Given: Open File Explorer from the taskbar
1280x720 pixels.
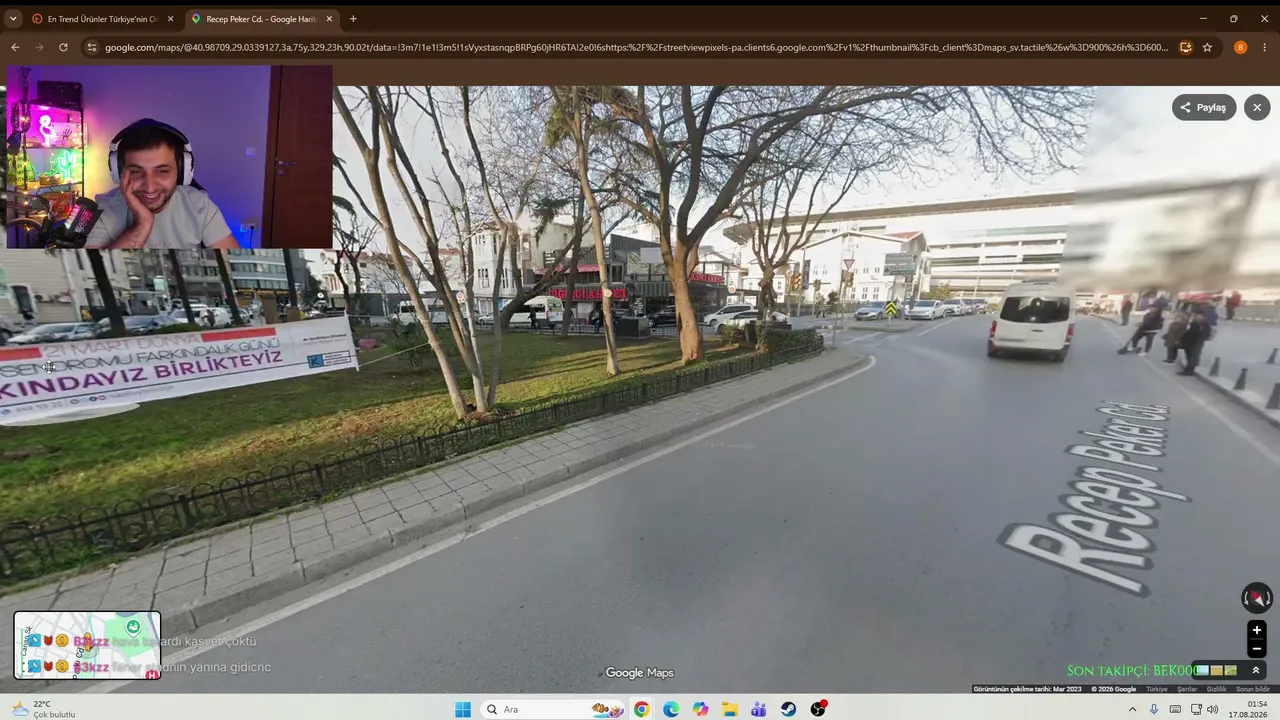Looking at the screenshot, I should coord(730,709).
